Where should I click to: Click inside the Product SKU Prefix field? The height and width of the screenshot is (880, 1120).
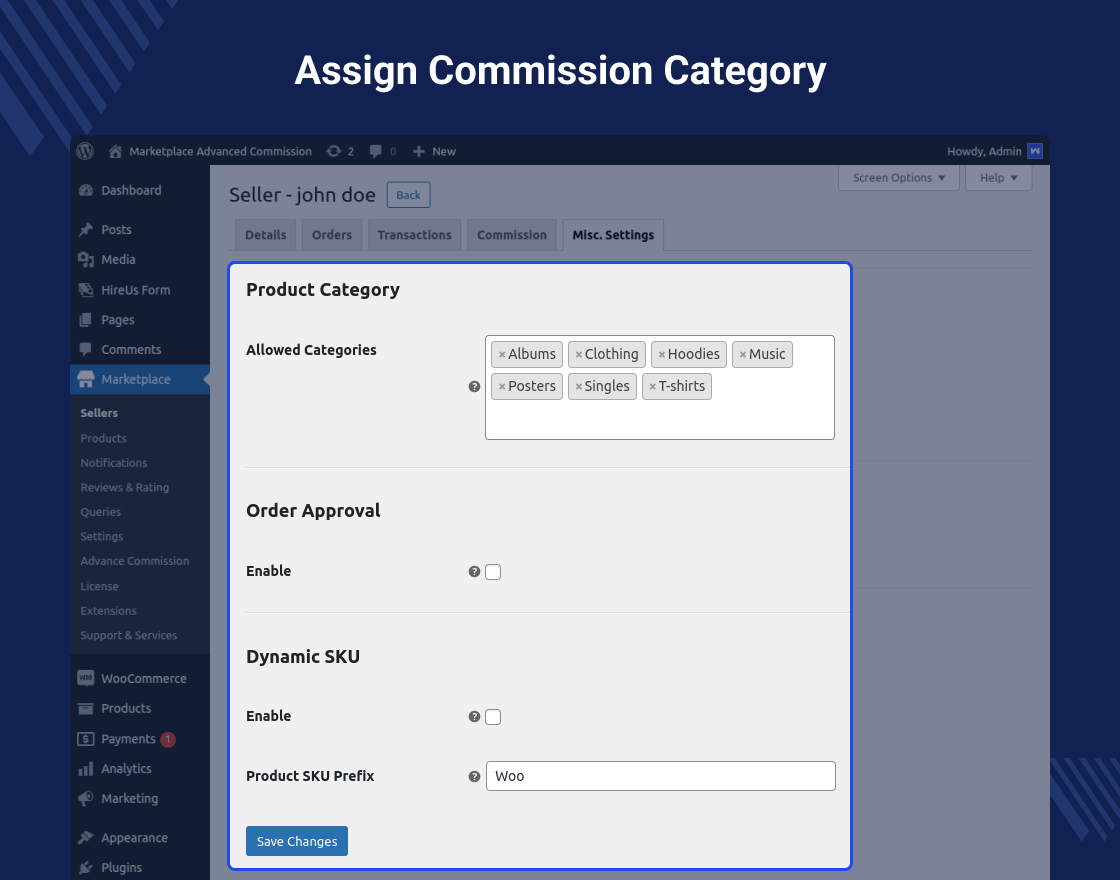660,776
